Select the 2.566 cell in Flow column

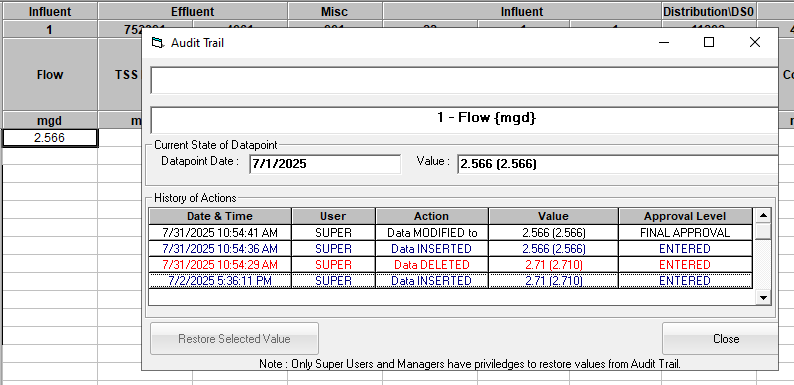coord(50,138)
